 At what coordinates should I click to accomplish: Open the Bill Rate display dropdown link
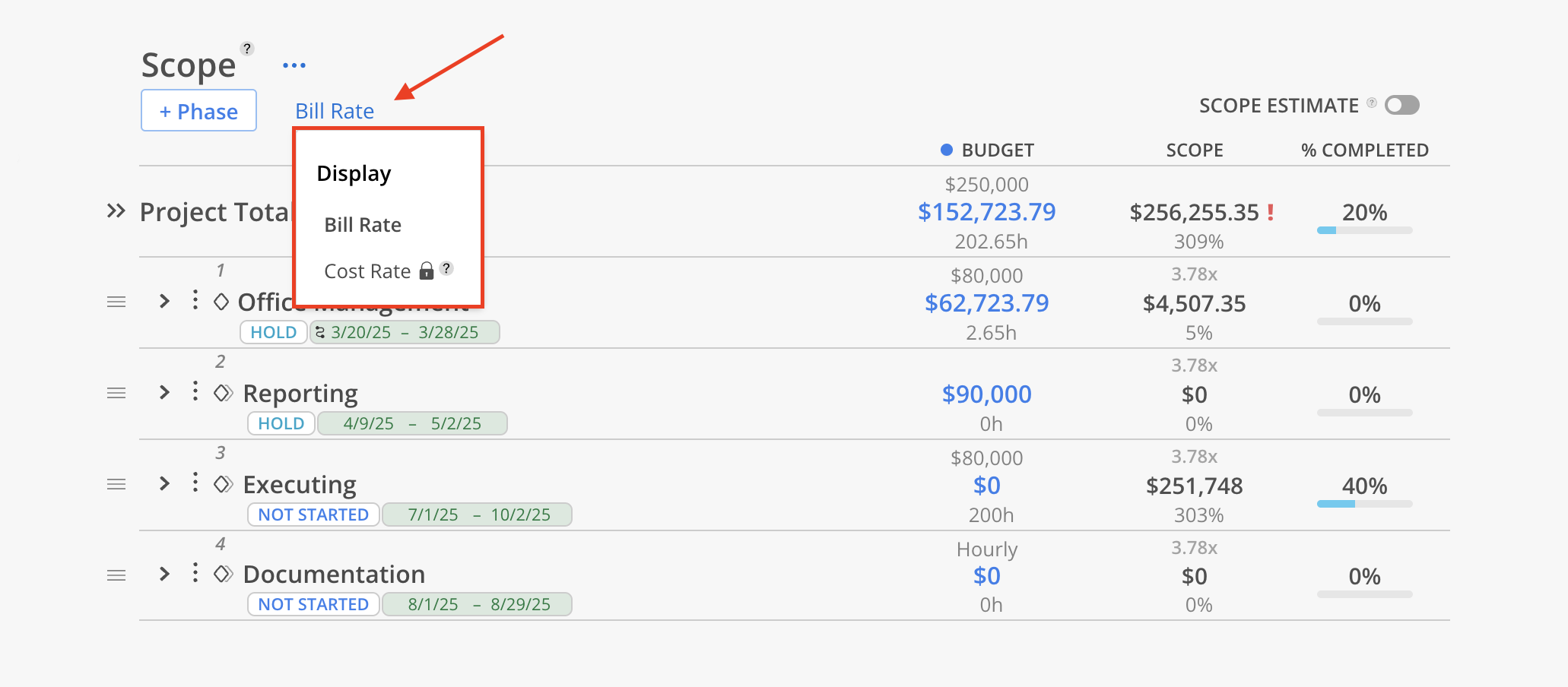click(x=335, y=111)
